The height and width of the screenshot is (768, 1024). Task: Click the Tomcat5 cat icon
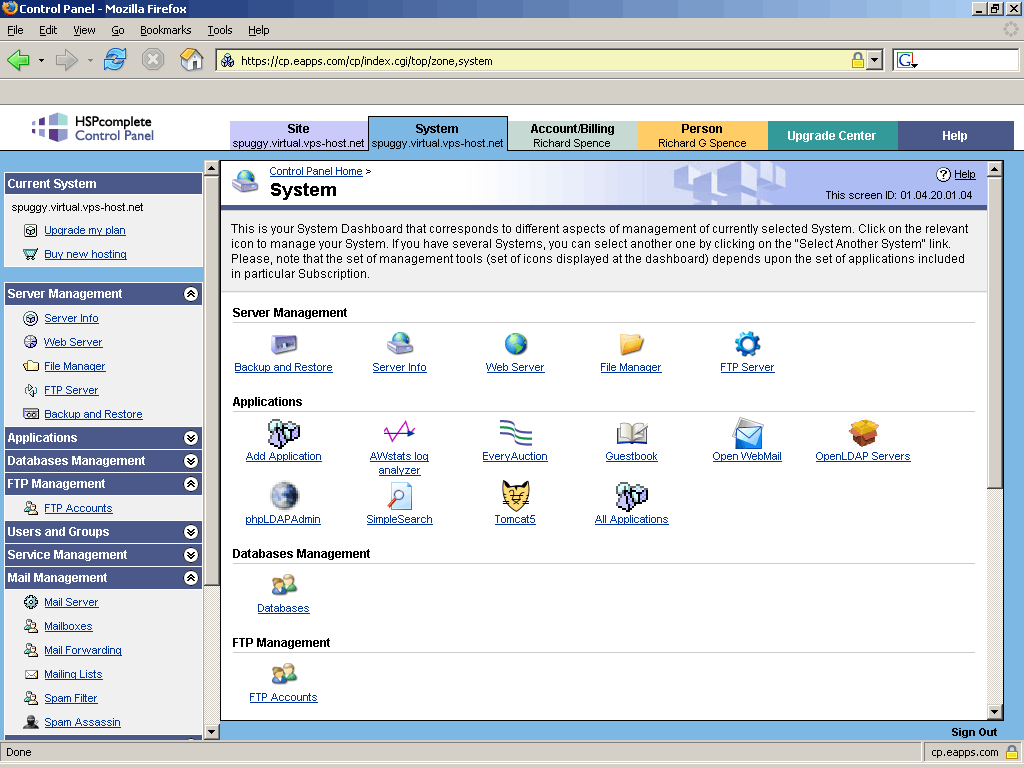click(515, 496)
